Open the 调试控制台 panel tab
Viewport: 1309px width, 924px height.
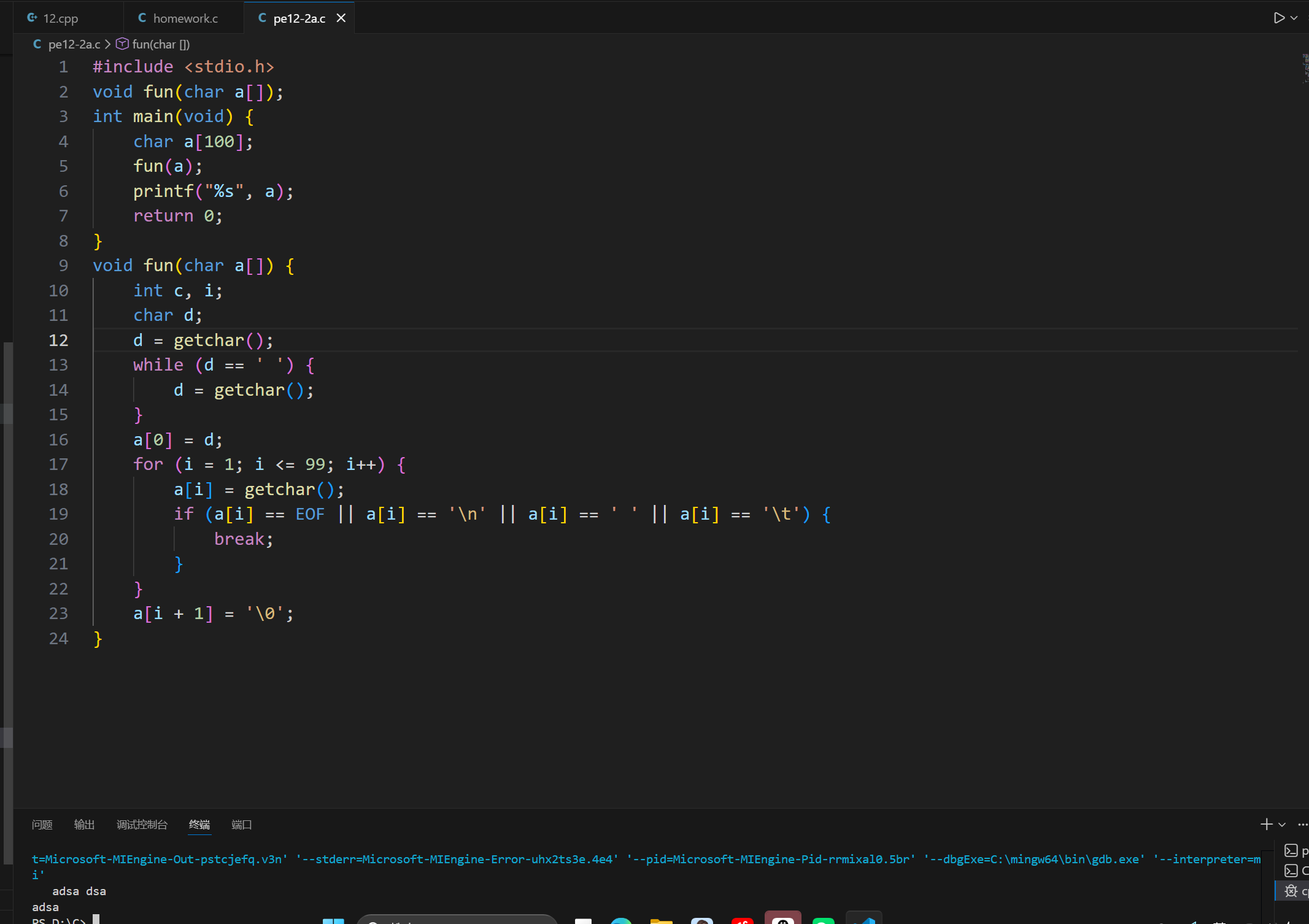[142, 825]
